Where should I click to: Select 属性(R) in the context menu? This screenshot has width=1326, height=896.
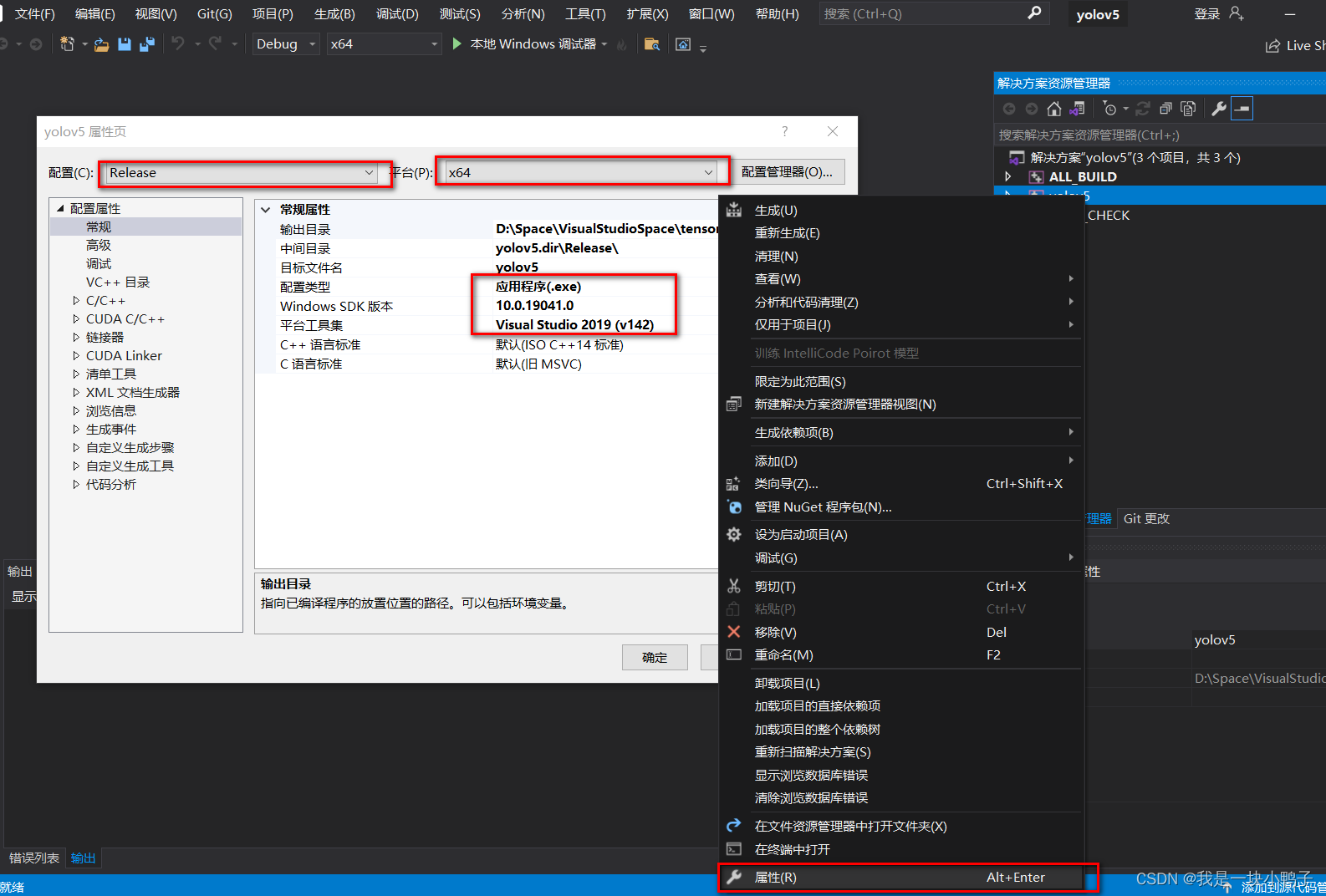click(901, 878)
